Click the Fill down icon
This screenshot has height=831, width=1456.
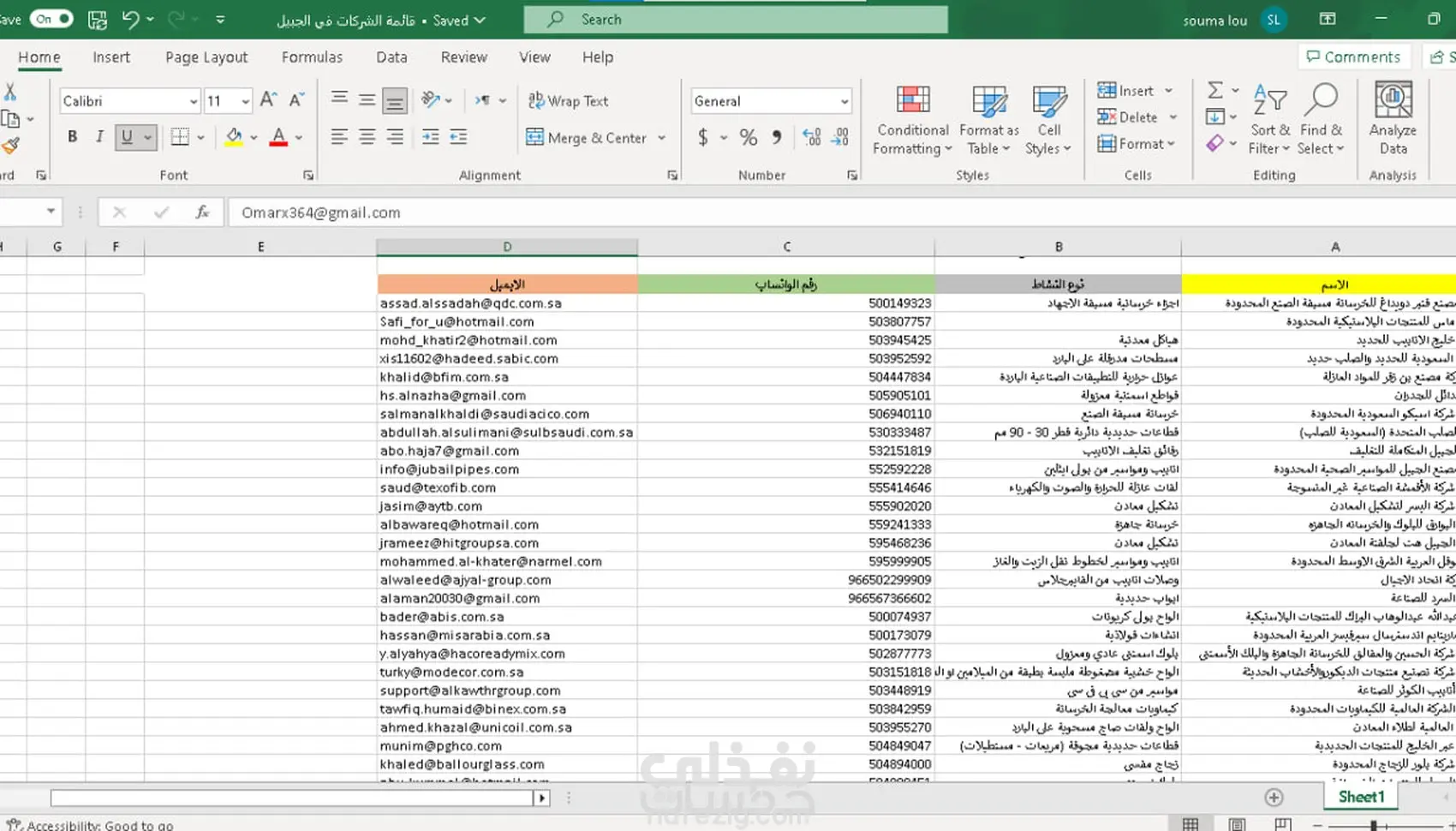point(1215,117)
